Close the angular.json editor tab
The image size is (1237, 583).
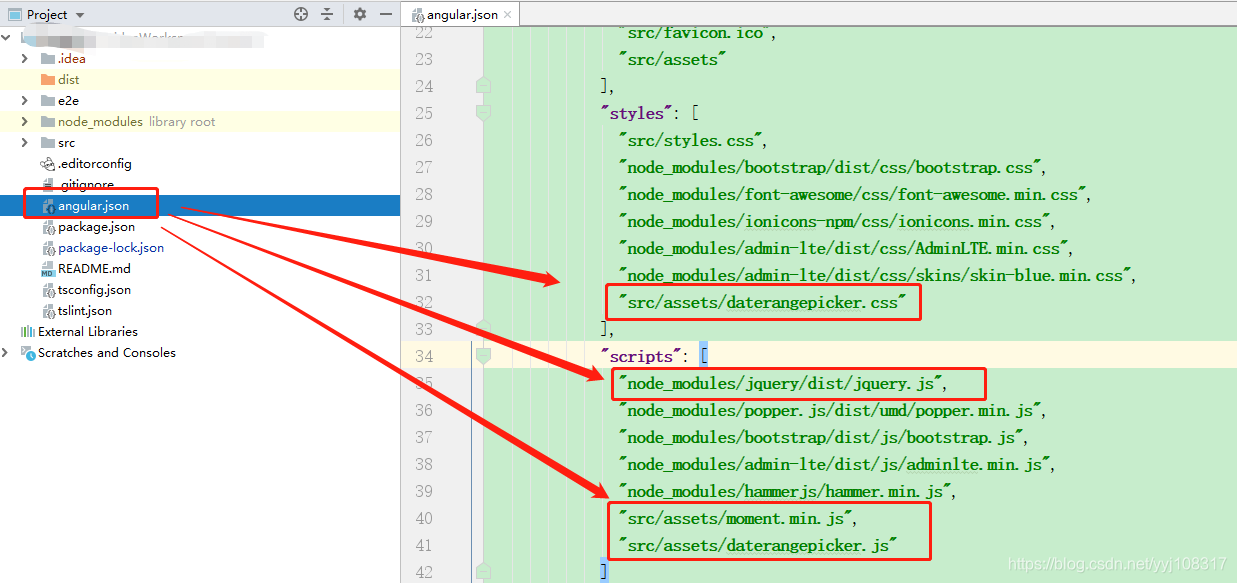508,15
